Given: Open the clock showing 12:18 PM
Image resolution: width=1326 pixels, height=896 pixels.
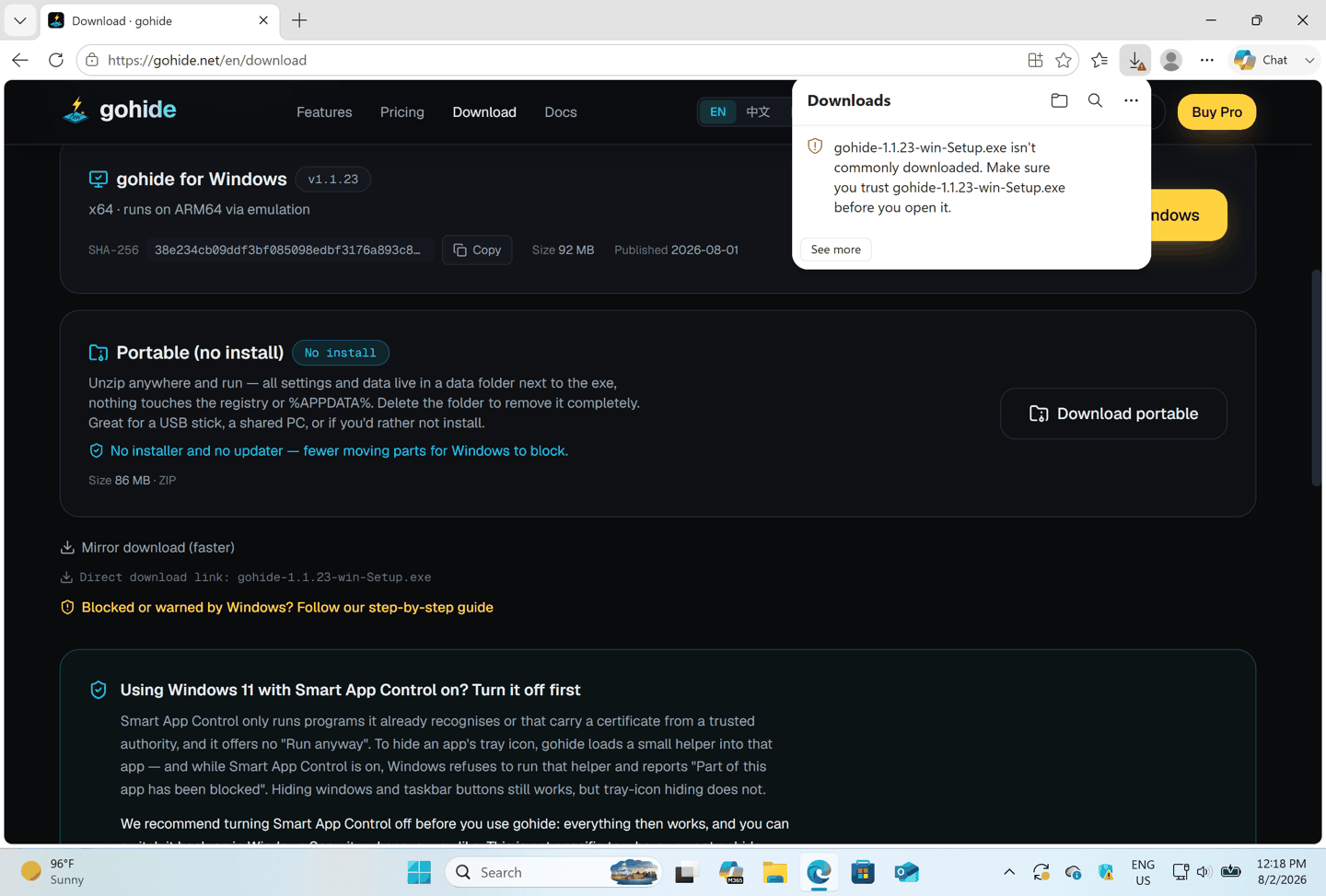Looking at the screenshot, I should coord(1282,872).
